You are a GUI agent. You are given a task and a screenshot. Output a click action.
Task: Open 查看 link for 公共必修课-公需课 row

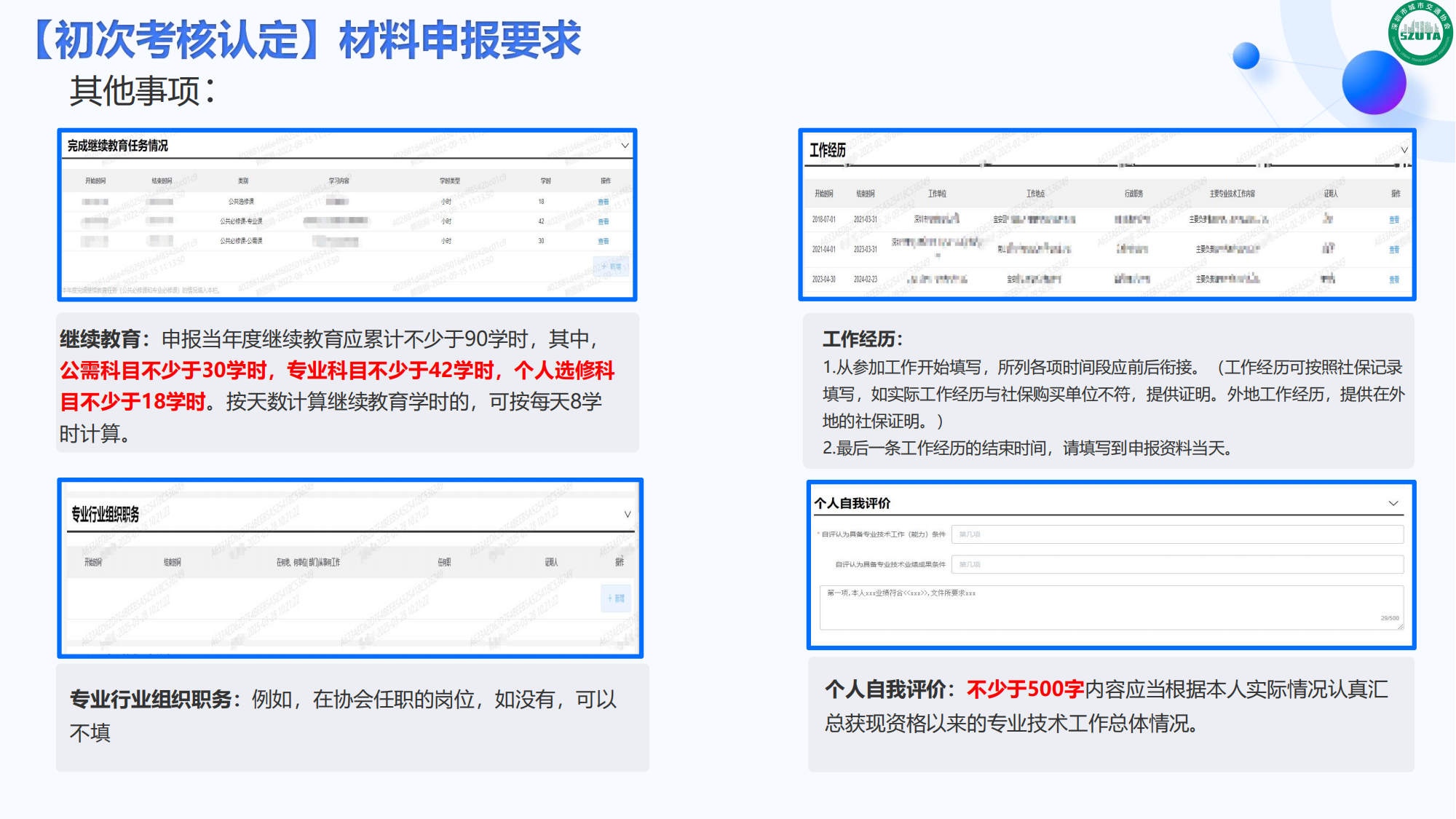(x=604, y=241)
